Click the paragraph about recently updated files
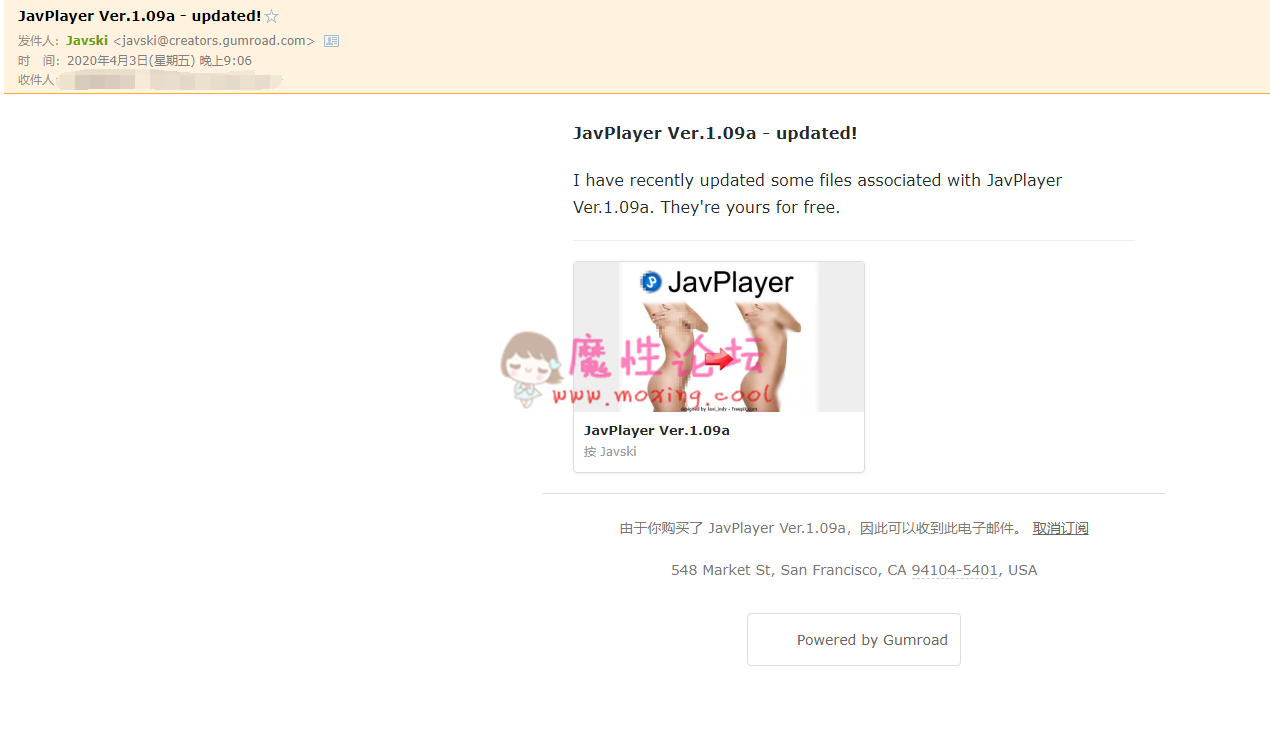 click(818, 194)
